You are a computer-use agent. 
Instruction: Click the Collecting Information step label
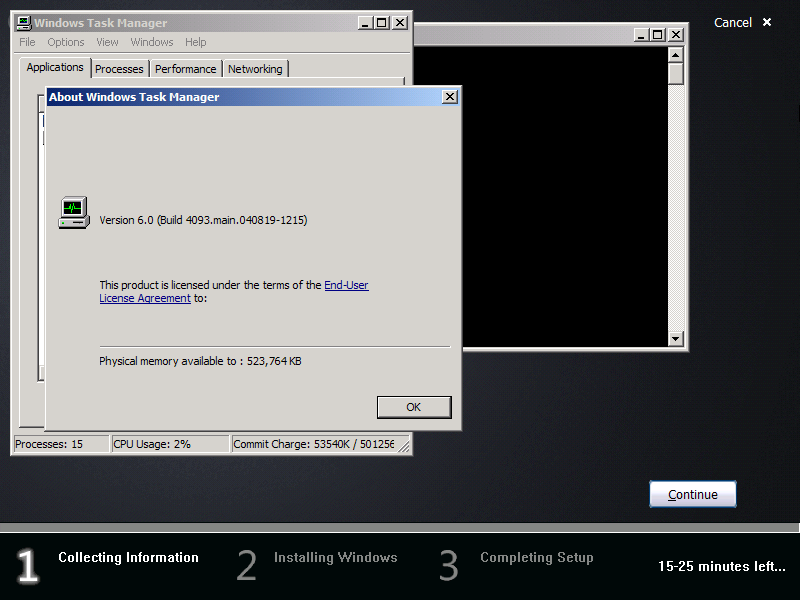pos(128,557)
